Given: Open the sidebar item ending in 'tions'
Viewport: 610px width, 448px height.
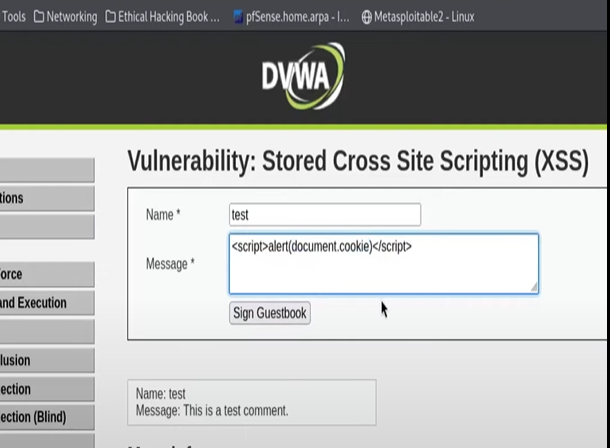Looking at the screenshot, I should 47,198.
